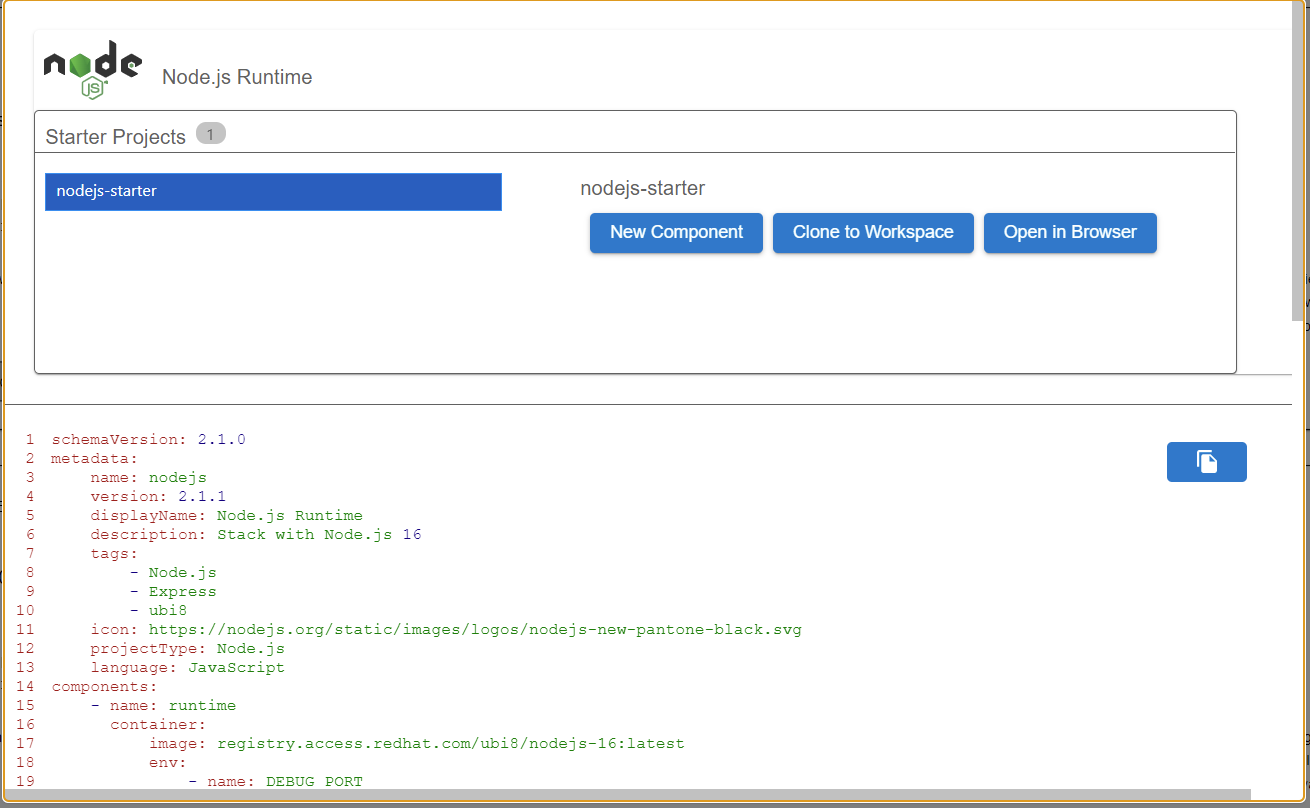Screen dimensions: 1310x808
Task: Click the schemaVersion: 2.1.0 line
Action: coord(148,439)
